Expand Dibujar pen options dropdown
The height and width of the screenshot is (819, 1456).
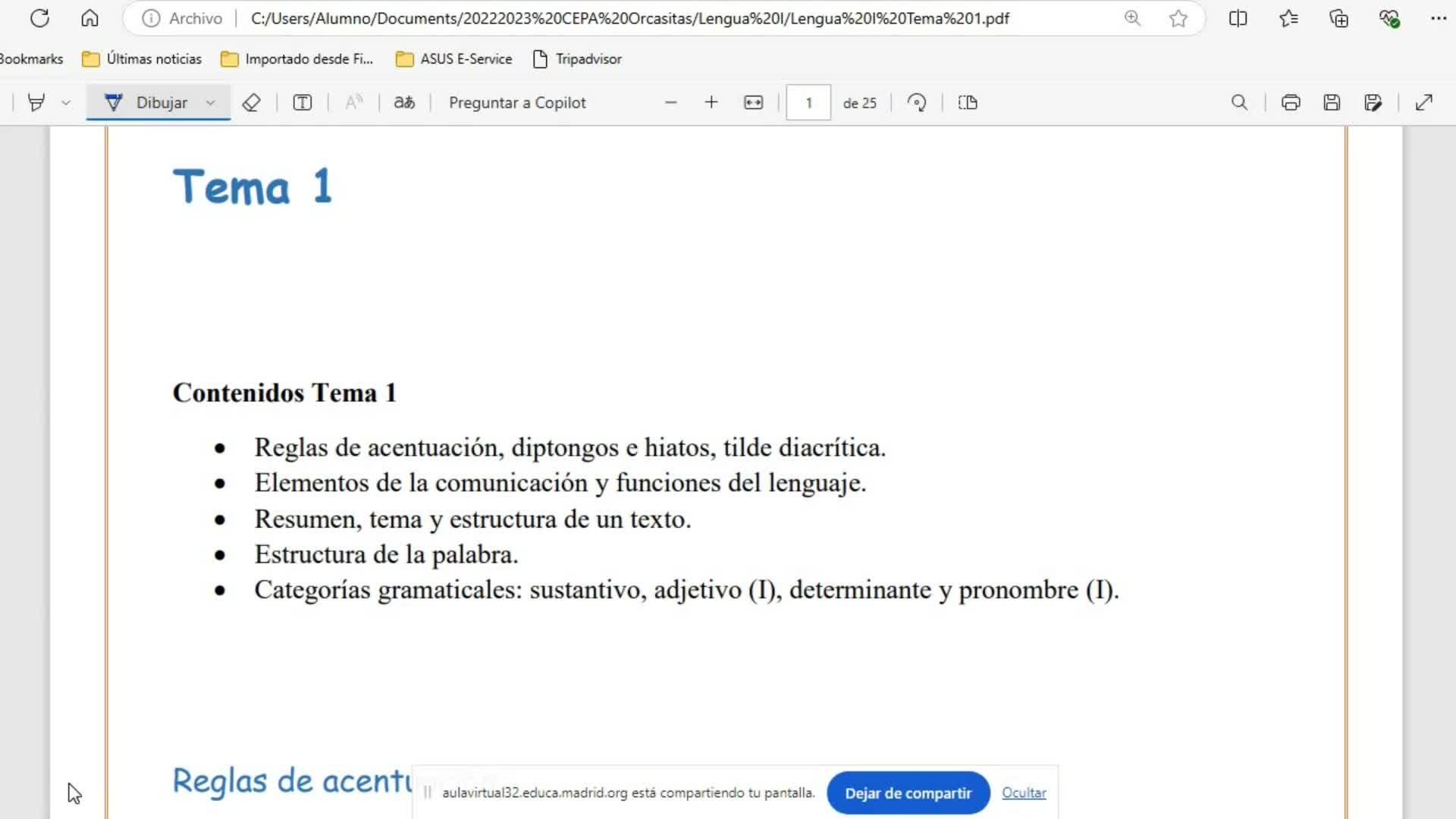click(x=211, y=102)
